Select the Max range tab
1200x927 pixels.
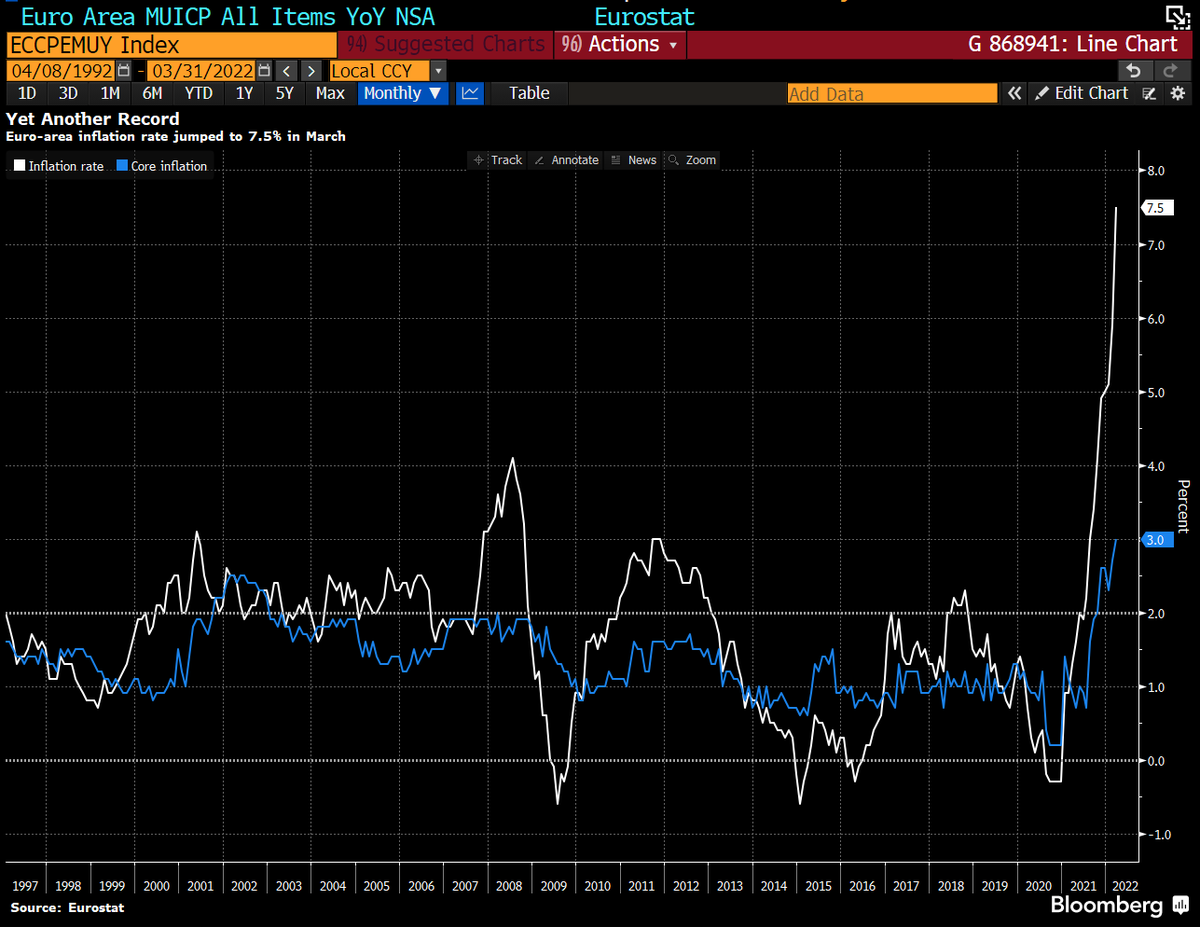(330, 93)
